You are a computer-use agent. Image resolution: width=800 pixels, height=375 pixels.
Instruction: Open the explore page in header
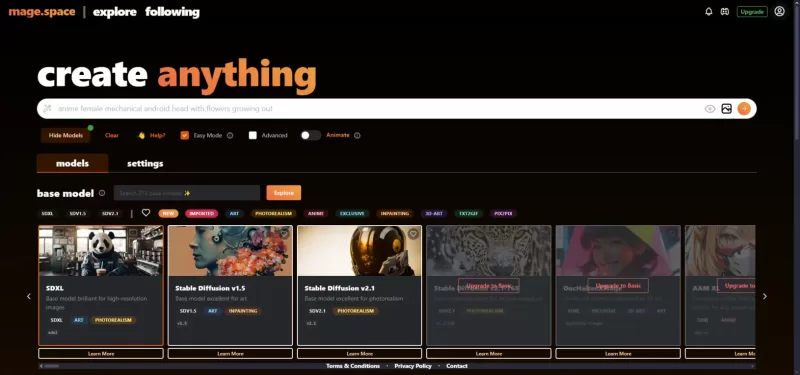click(x=115, y=12)
